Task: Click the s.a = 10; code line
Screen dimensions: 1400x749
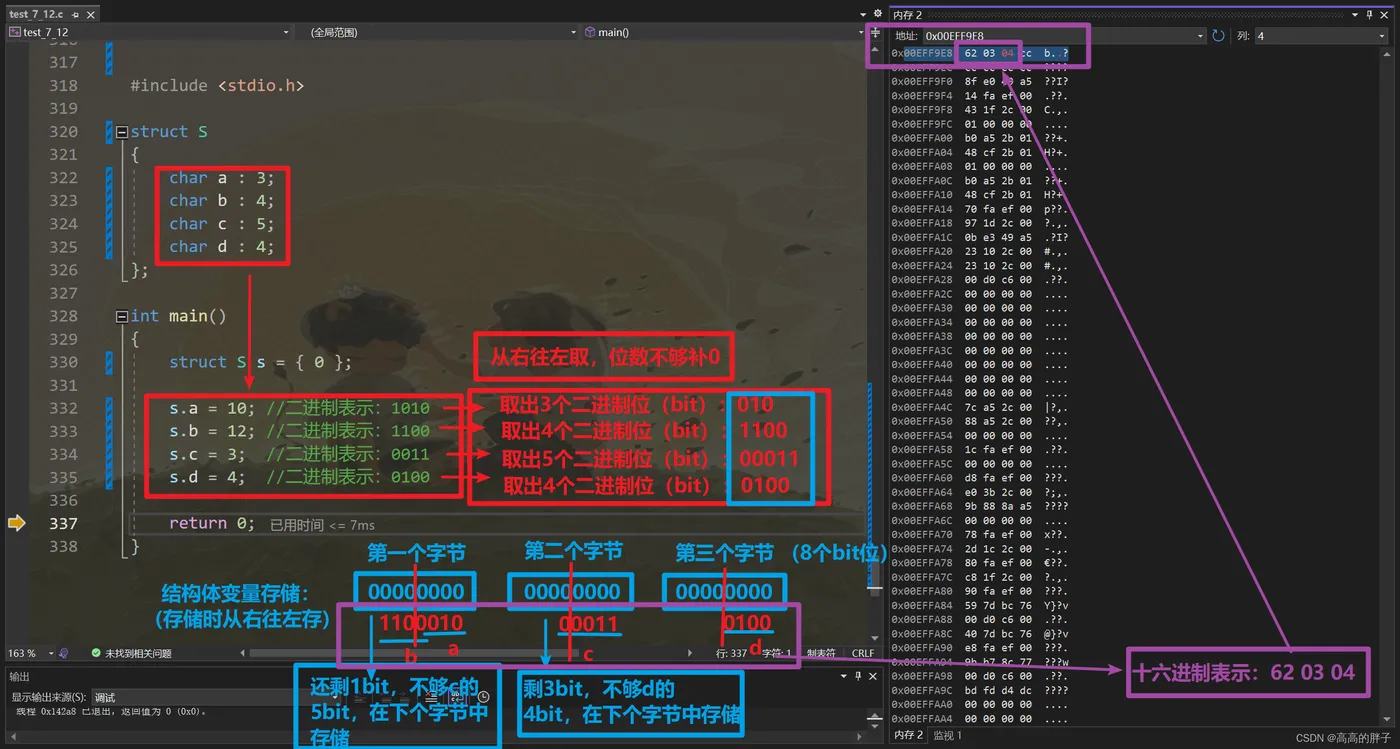Action: (300, 408)
